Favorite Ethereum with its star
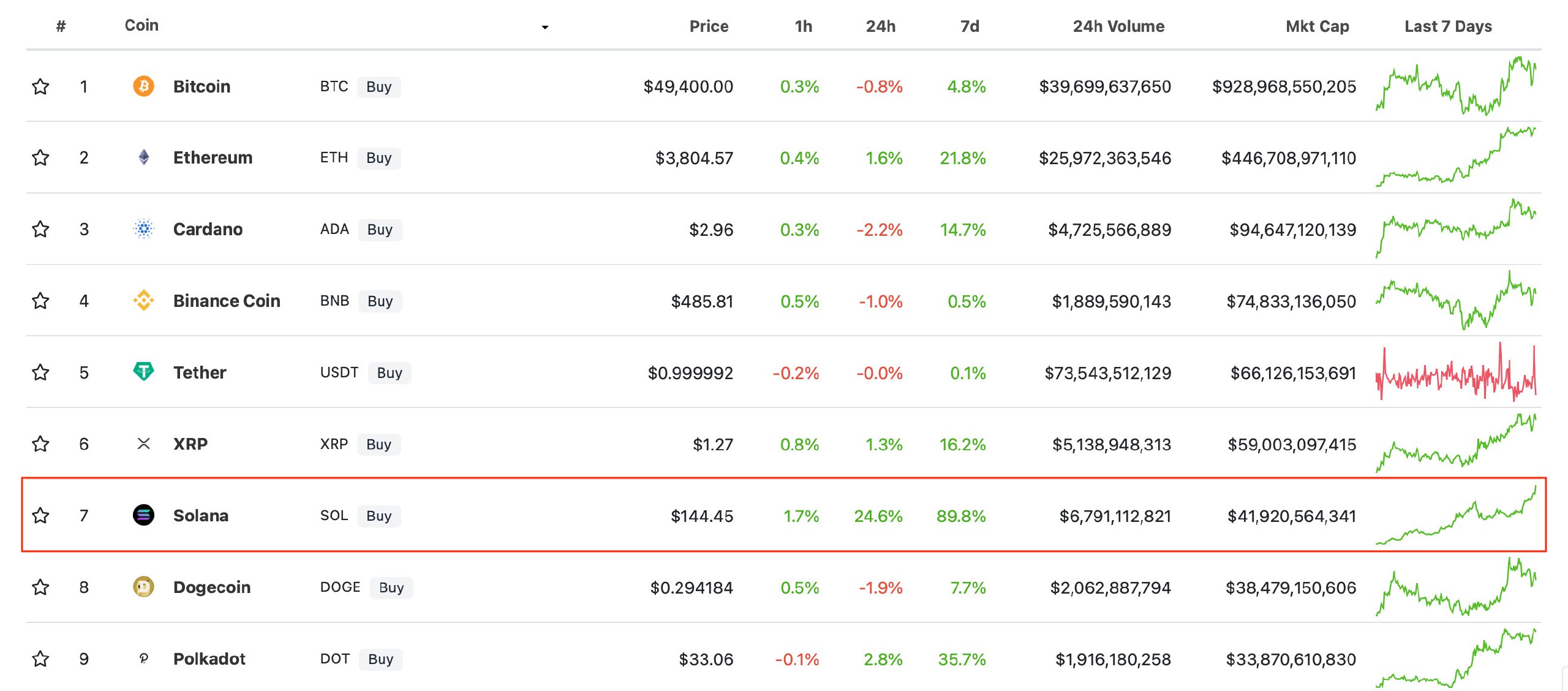Viewport: 1568px width, 691px height. click(x=40, y=157)
